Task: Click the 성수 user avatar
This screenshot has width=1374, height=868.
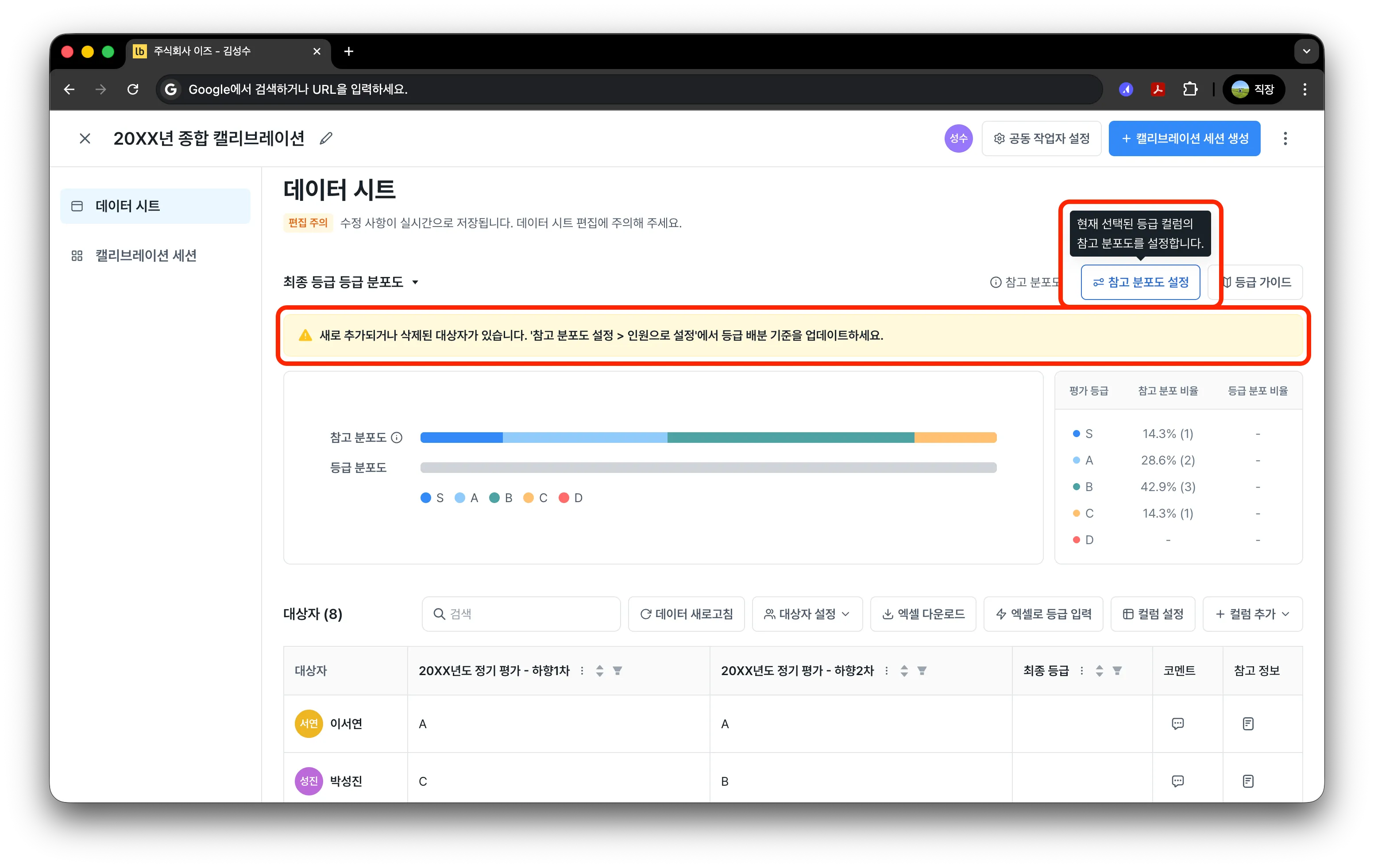Action: click(958, 138)
